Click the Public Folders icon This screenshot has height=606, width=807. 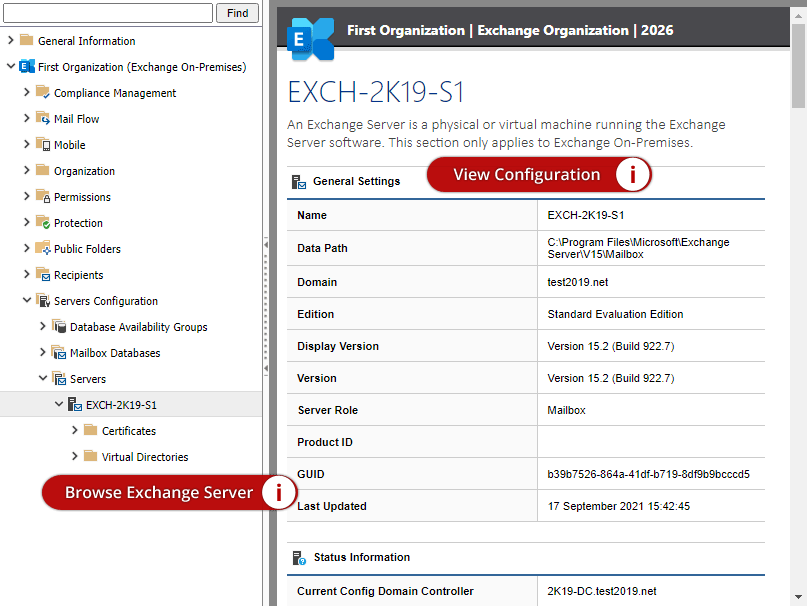[x=43, y=248]
